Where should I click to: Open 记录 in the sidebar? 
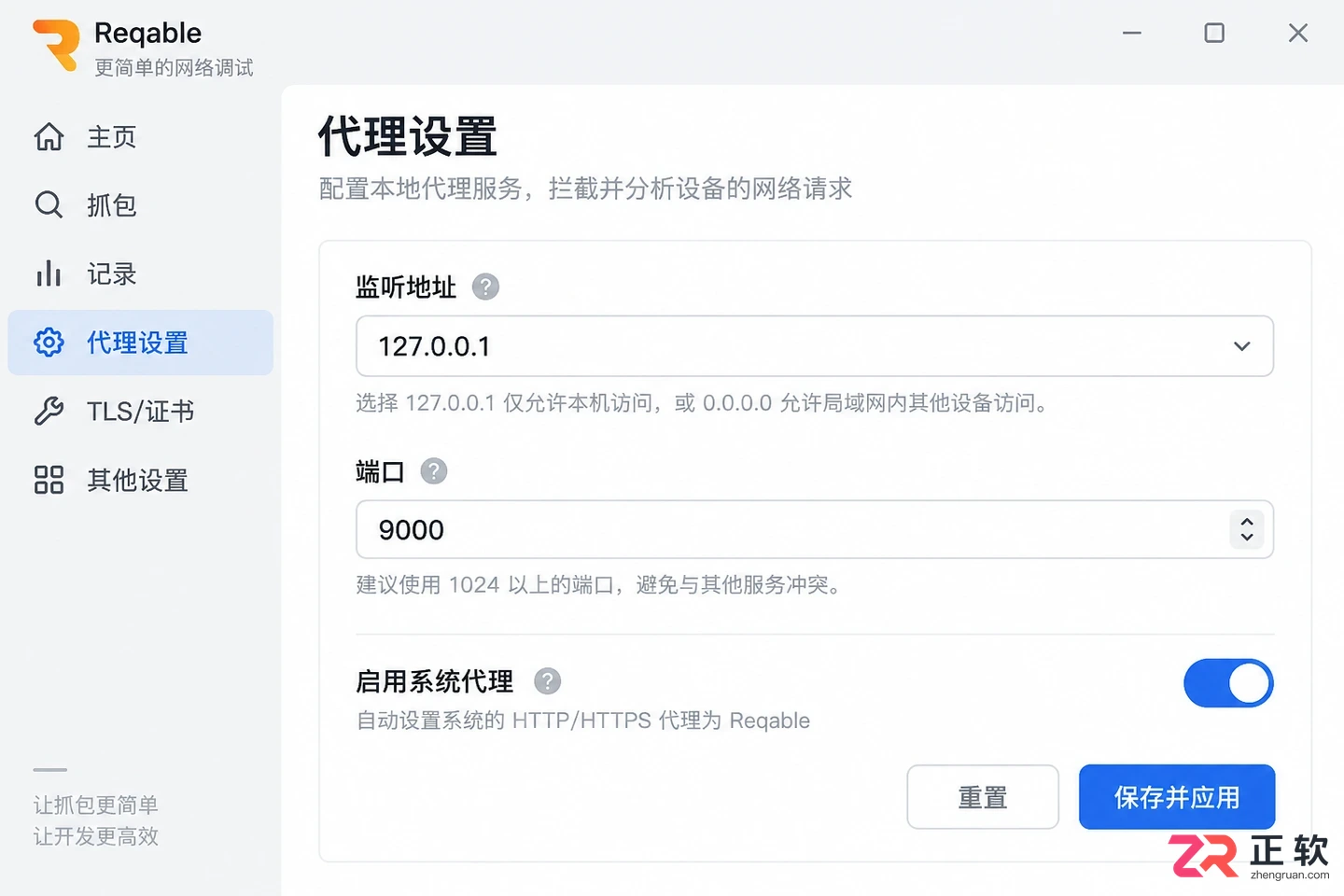[x=140, y=273]
